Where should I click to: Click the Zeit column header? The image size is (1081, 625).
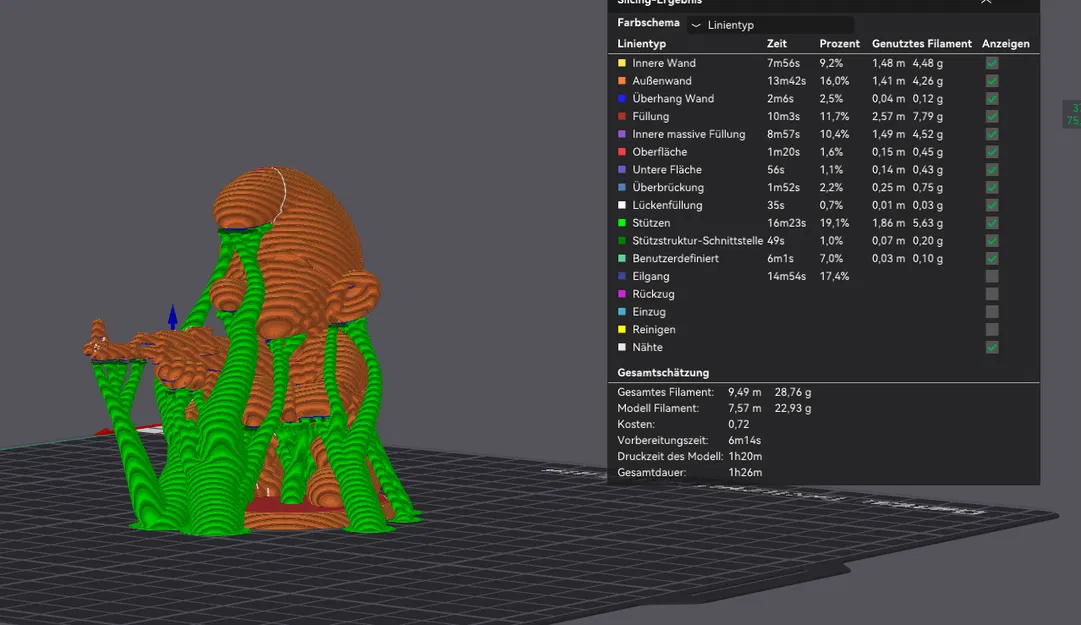point(776,43)
